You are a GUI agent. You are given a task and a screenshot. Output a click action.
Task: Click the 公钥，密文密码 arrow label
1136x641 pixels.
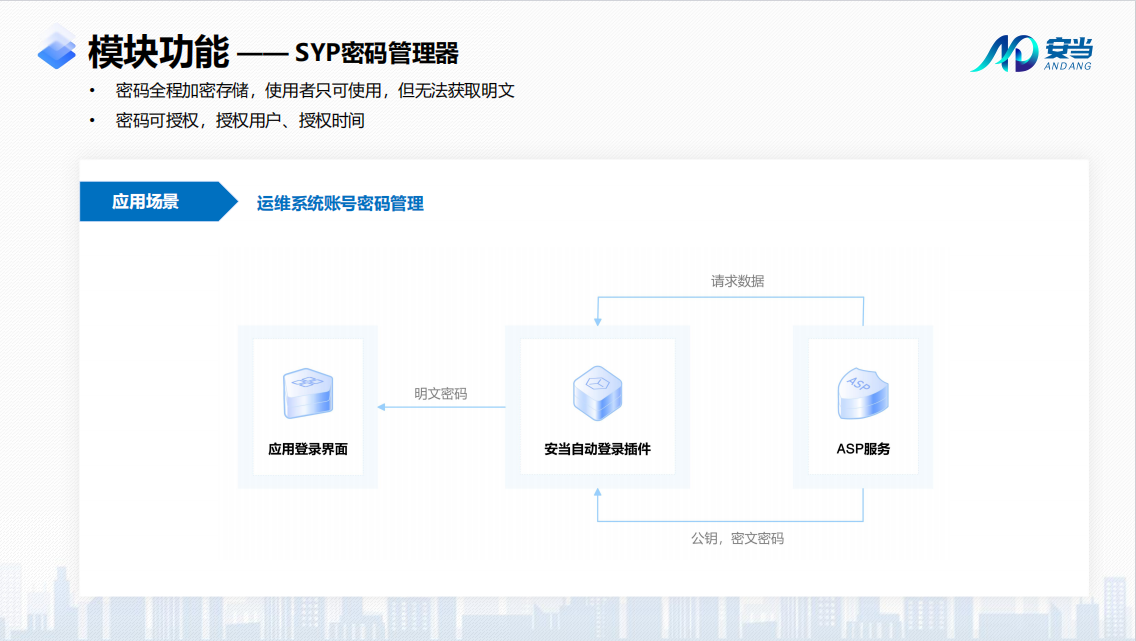coord(738,538)
